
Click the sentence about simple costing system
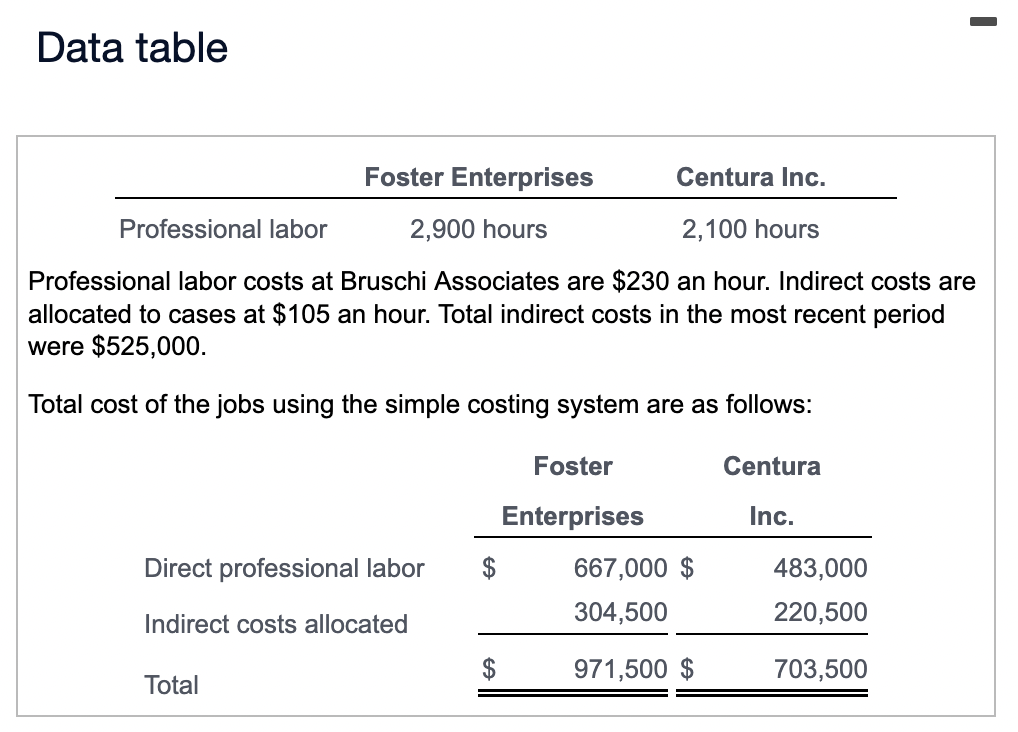(x=420, y=405)
